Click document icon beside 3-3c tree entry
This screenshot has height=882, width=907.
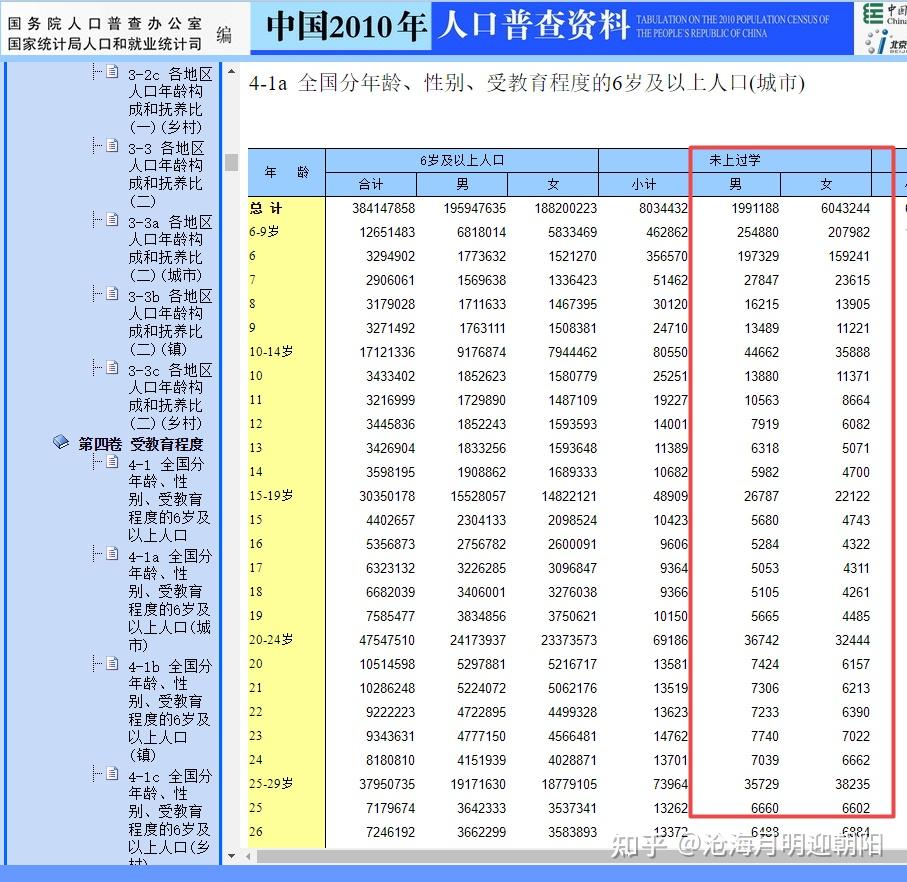(x=112, y=368)
